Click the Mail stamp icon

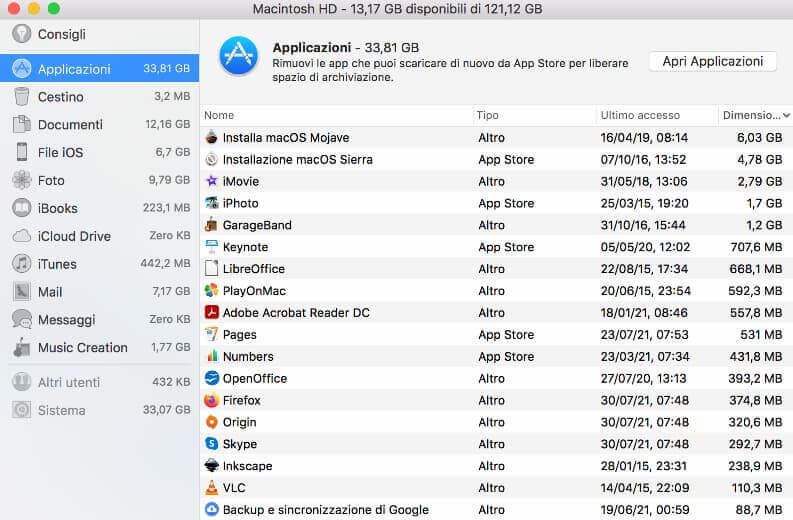click(x=21, y=291)
